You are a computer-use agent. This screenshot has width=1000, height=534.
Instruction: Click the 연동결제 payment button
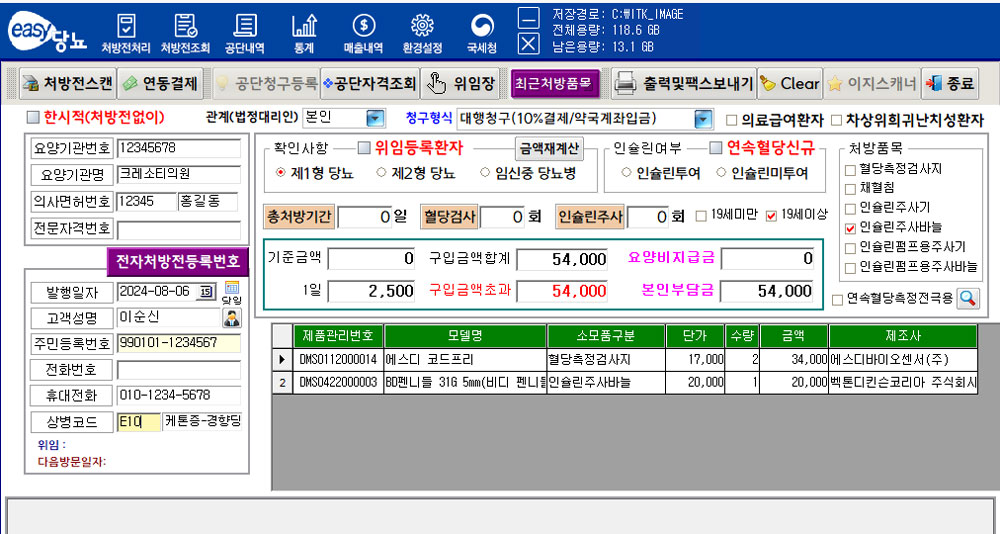[x=160, y=84]
